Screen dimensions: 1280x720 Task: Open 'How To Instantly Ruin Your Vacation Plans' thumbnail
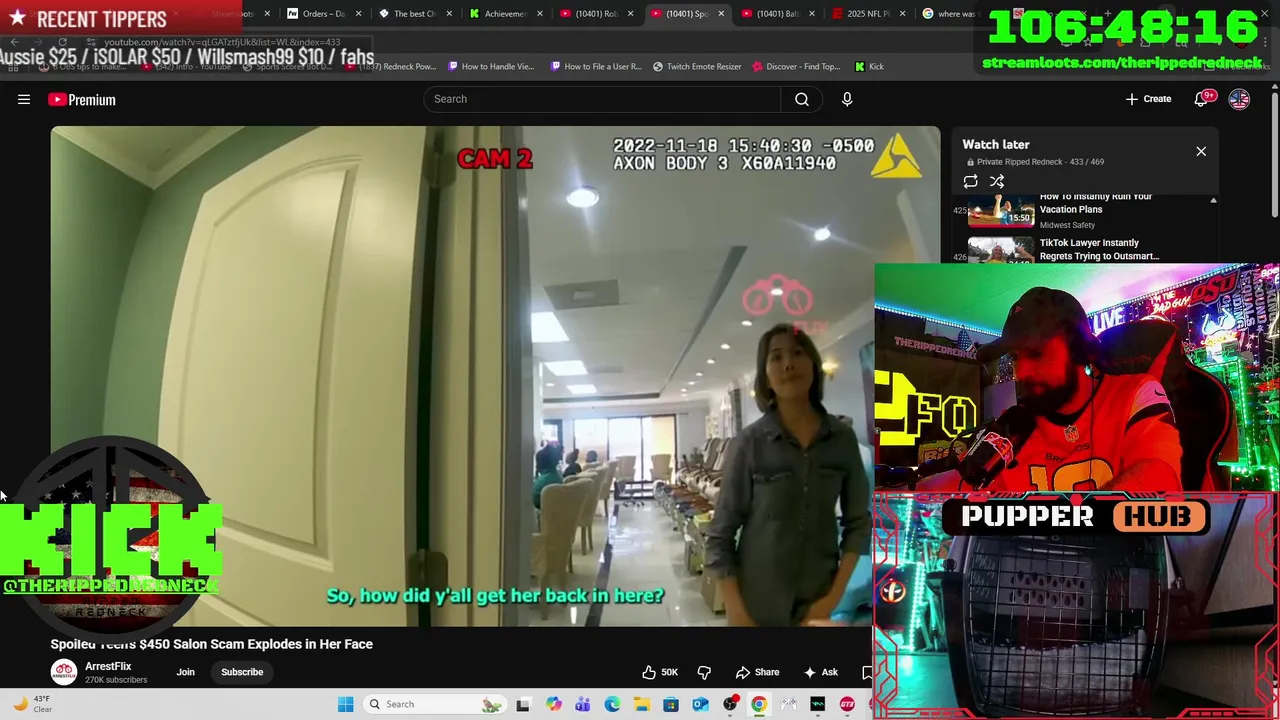1001,210
